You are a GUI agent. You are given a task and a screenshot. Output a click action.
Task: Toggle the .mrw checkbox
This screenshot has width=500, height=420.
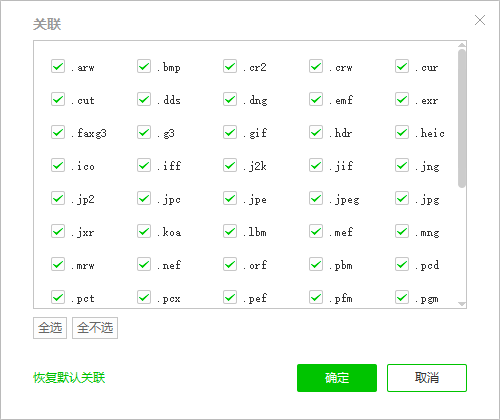(x=58, y=264)
